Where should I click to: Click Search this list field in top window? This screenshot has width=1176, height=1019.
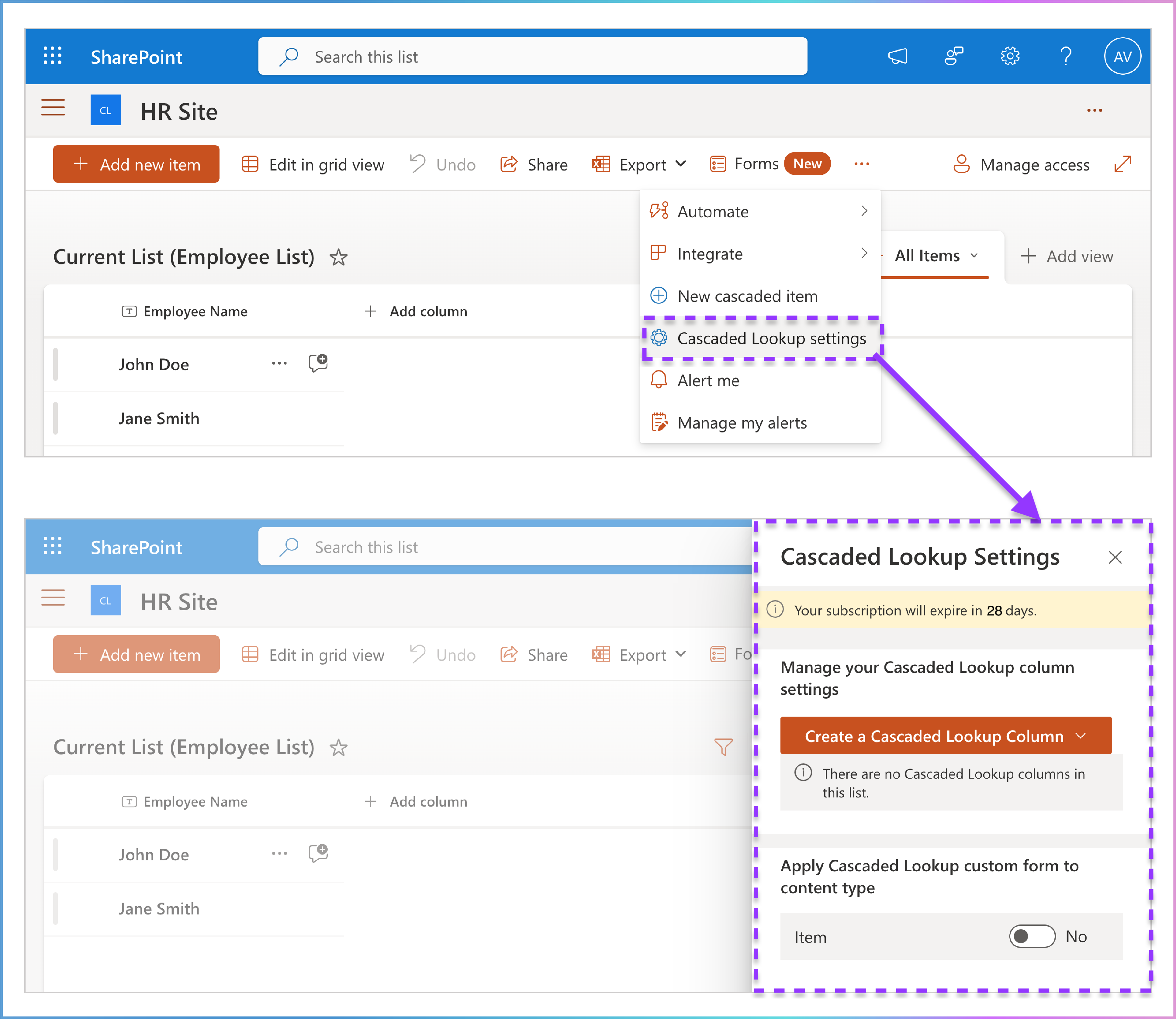pyautogui.click(x=533, y=56)
